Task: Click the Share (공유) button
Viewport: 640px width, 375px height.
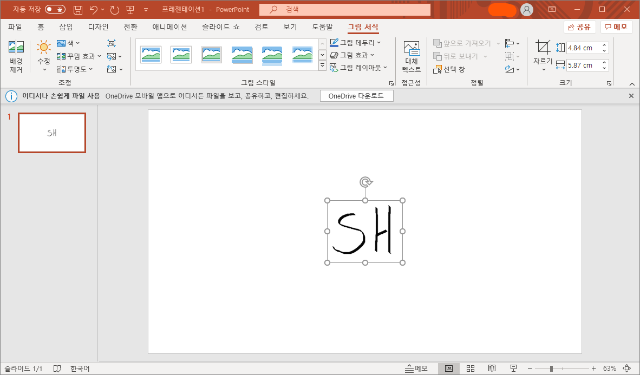Action: pos(579,27)
